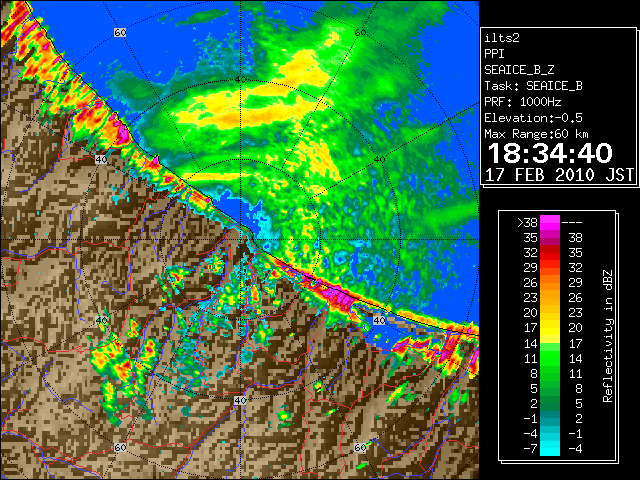
Task: Click the '40' range label north of radar center
Action: click(x=240, y=80)
